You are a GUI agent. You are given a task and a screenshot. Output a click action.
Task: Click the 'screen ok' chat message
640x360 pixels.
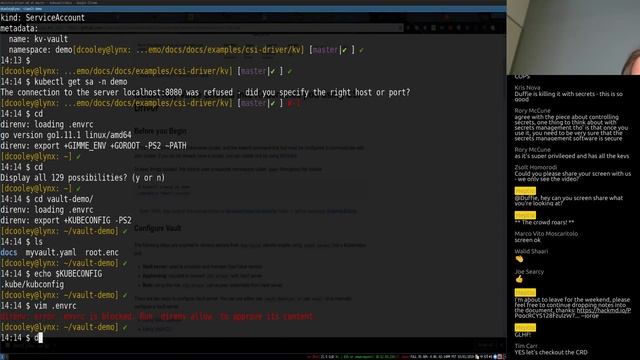pyautogui.click(x=527, y=240)
